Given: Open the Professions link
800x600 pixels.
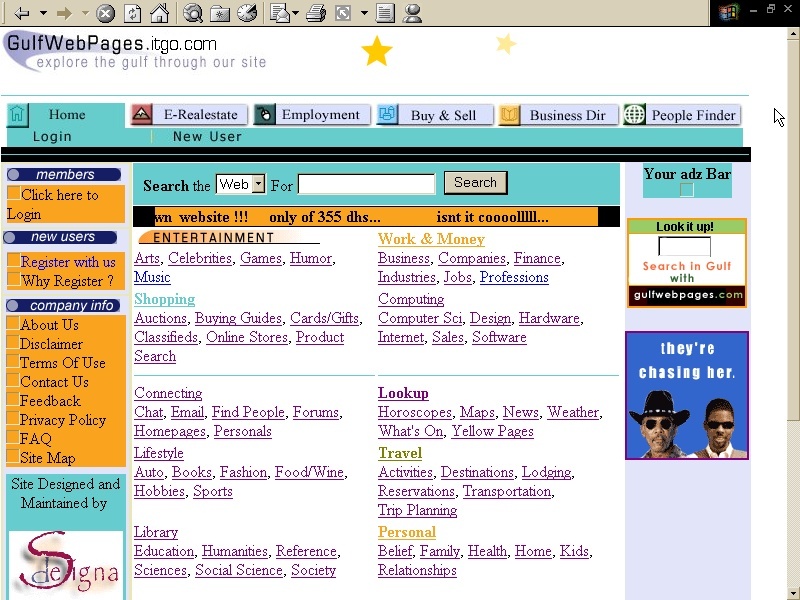Looking at the screenshot, I should (x=514, y=277).
